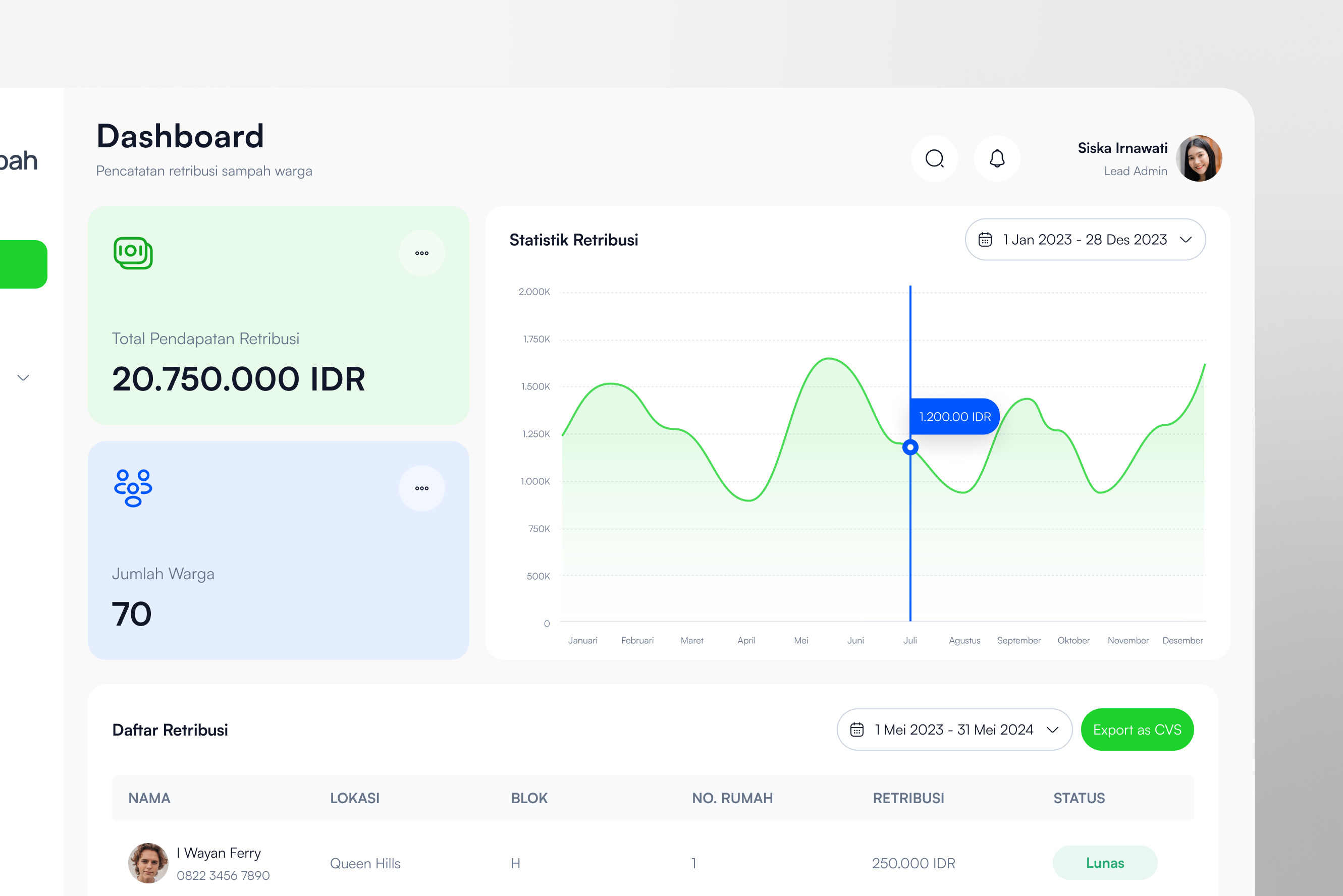Click the money icon on Total Pendapatan card
This screenshot has height=896, width=1343.
[x=133, y=253]
